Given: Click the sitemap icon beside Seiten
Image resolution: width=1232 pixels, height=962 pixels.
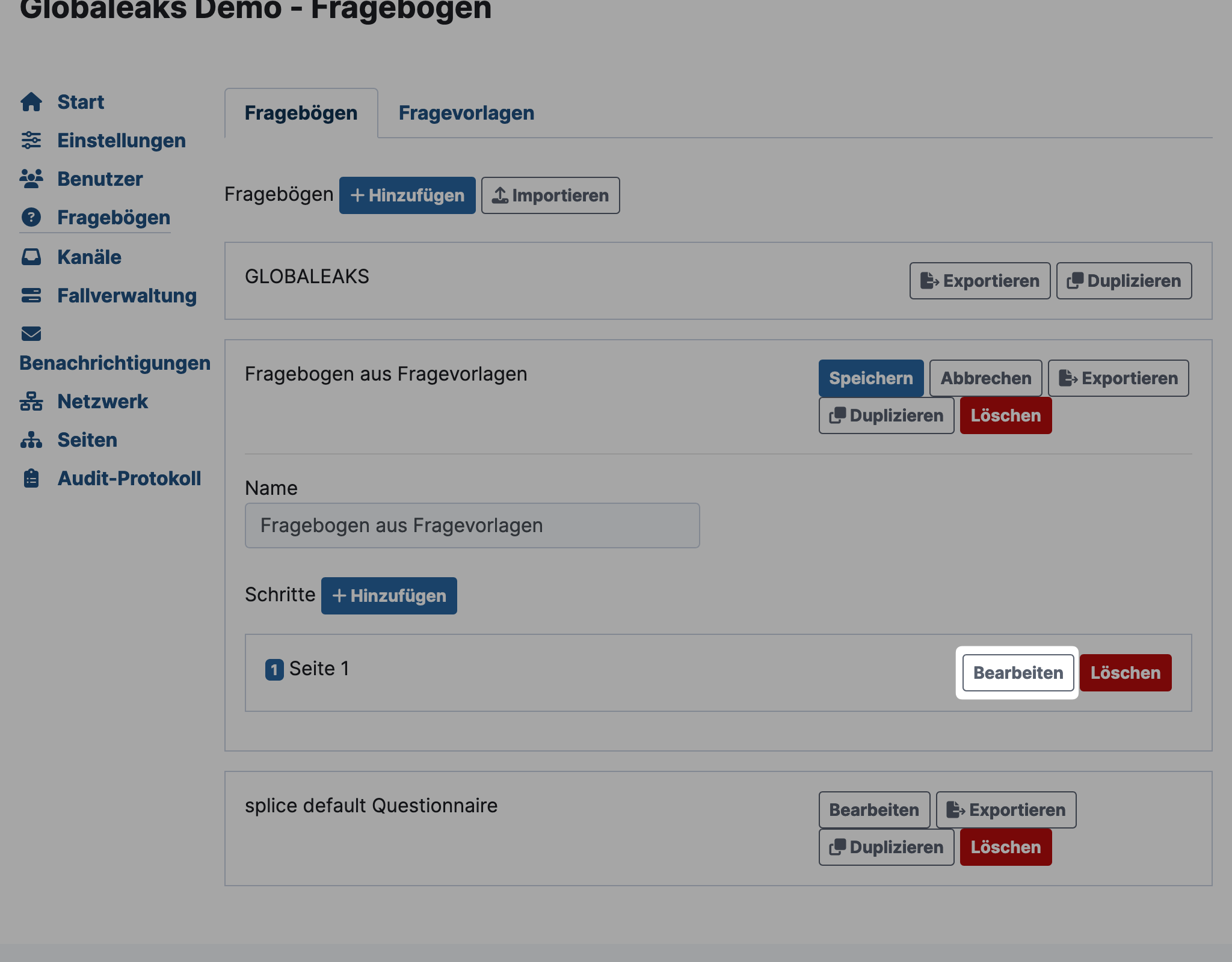Looking at the screenshot, I should (x=31, y=440).
